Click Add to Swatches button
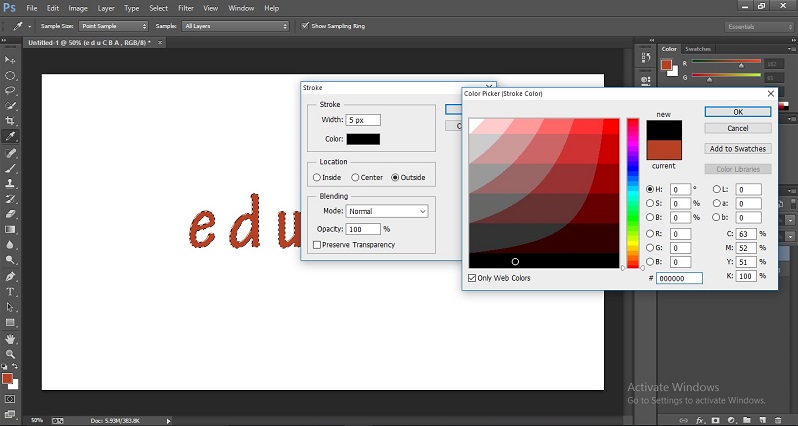This screenshot has height=426, width=798. 738,149
